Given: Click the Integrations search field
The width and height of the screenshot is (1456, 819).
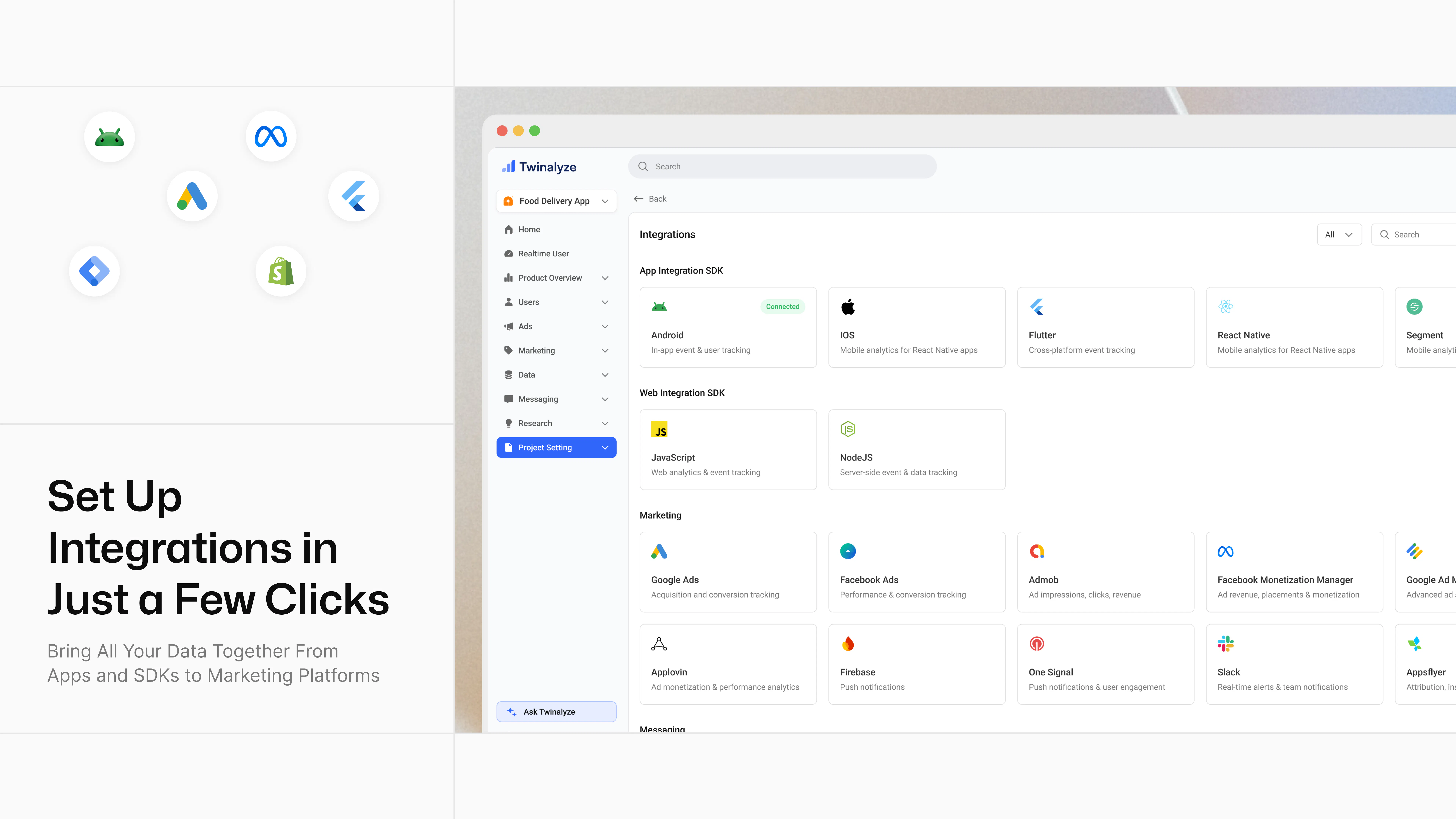Looking at the screenshot, I should point(1414,235).
